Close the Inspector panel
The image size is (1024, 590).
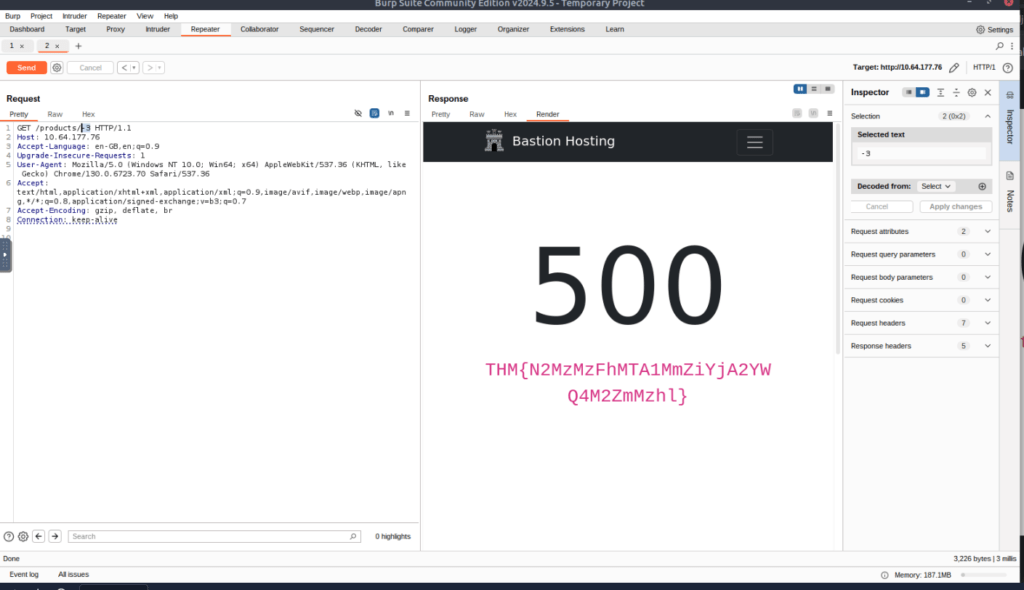[x=987, y=92]
